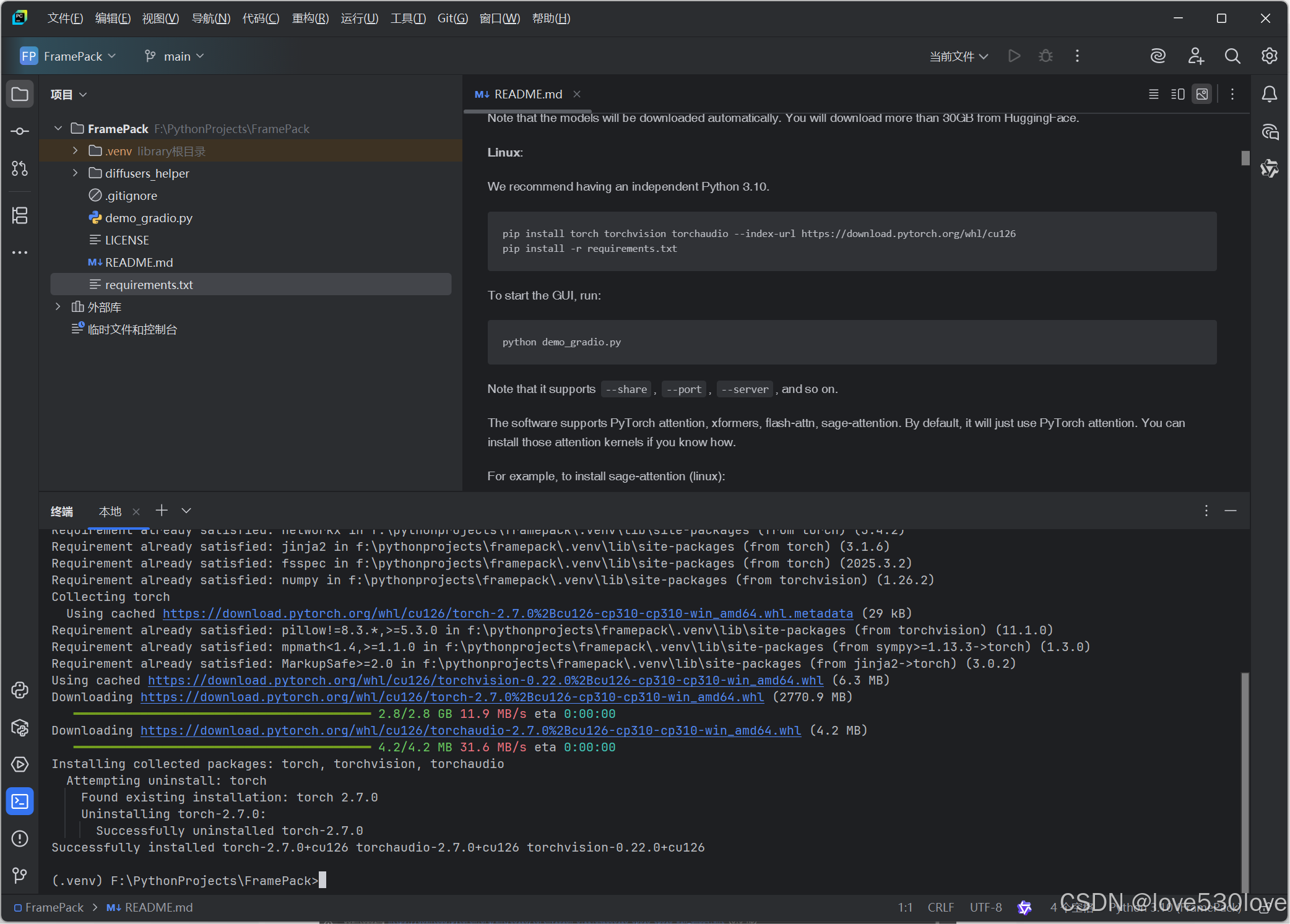1290x924 pixels.
Task: Open the Git(G) menu
Action: [x=452, y=19]
